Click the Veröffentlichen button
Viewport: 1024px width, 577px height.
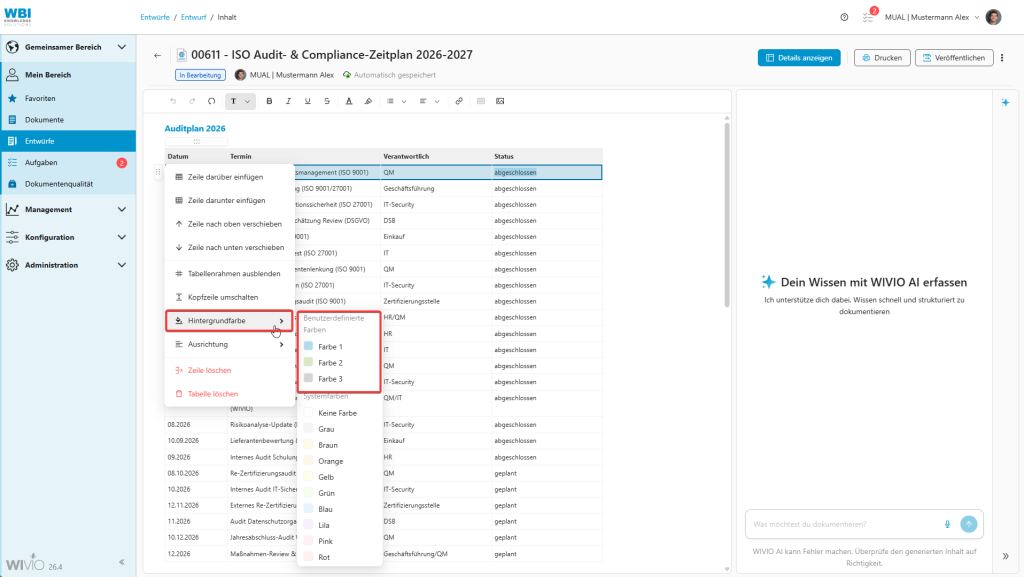click(x=954, y=58)
